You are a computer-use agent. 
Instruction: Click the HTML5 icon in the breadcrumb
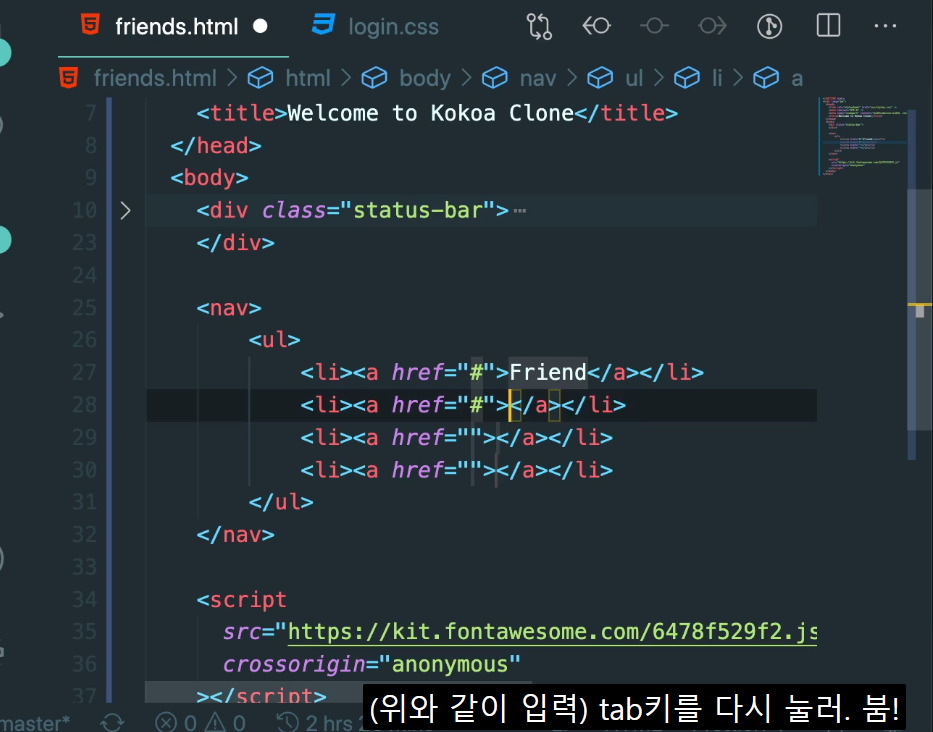click(x=69, y=78)
